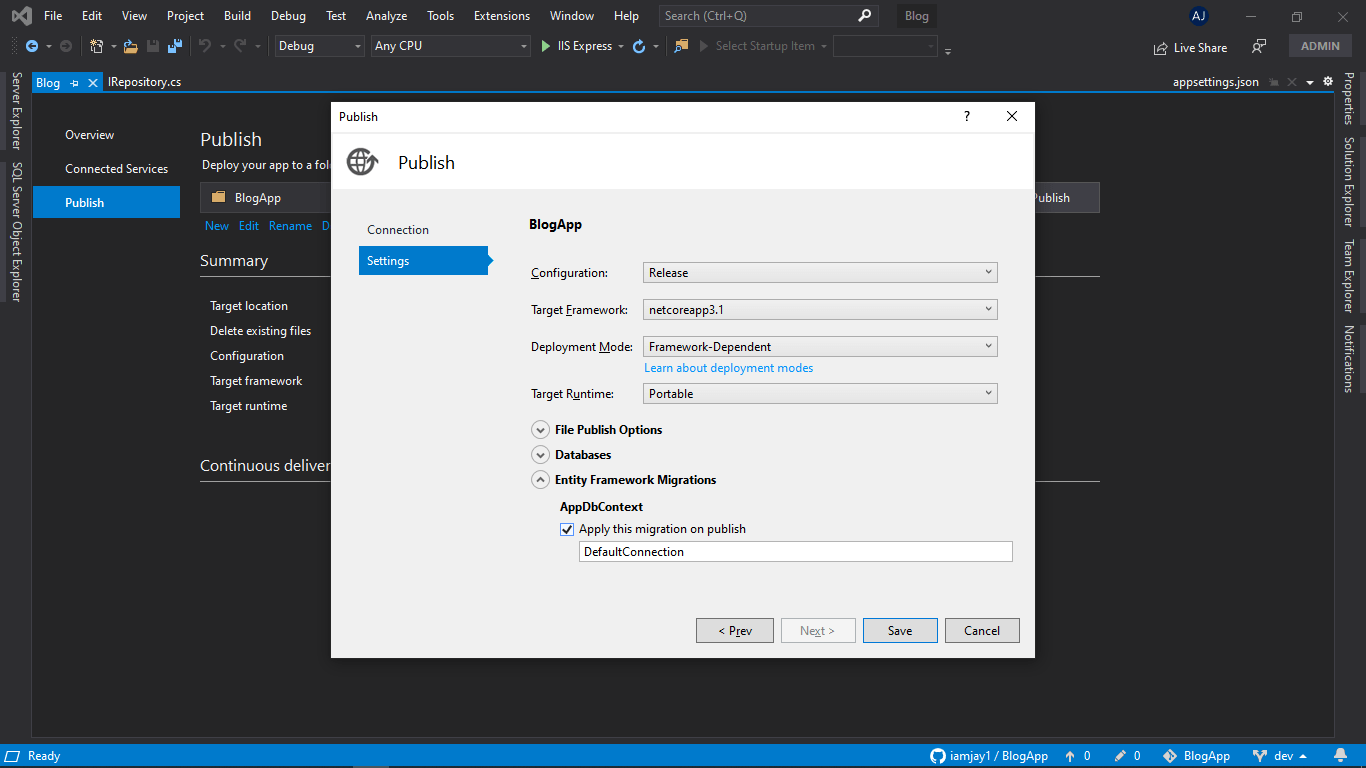Pin the Blog document tab
Viewport: 1366px width, 768px height.
point(75,84)
